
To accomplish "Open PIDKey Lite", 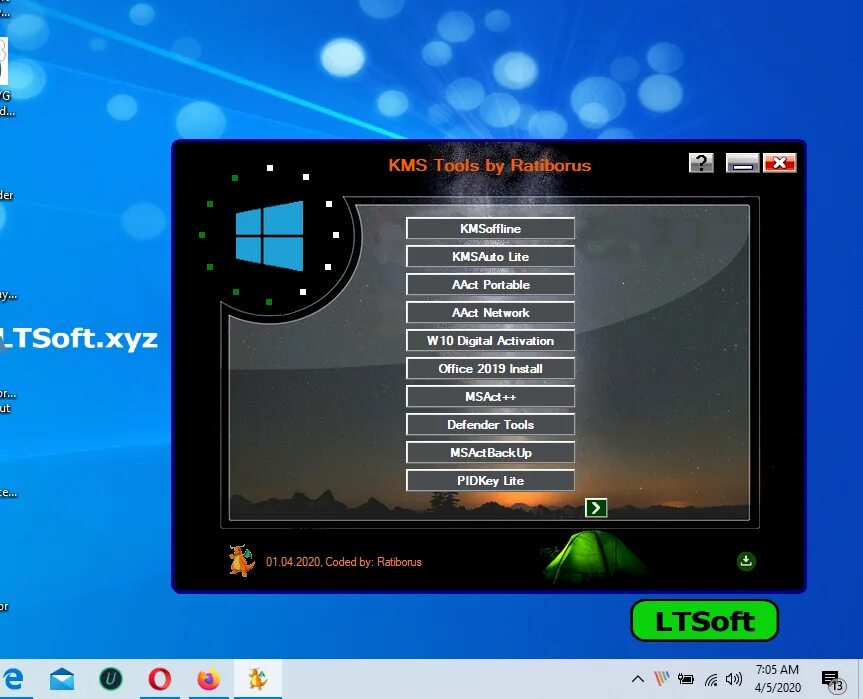I will pos(490,480).
